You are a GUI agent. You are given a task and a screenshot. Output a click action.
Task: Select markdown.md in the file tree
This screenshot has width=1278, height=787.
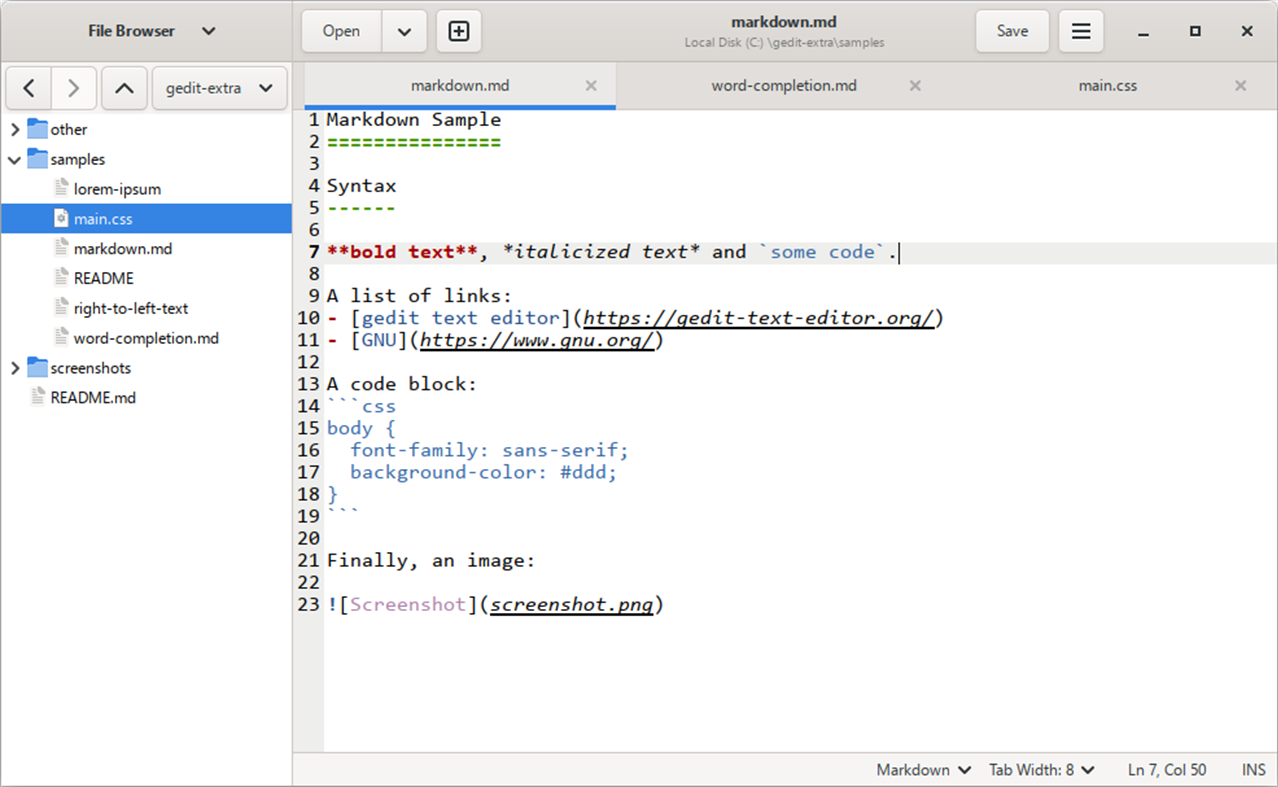coord(123,248)
